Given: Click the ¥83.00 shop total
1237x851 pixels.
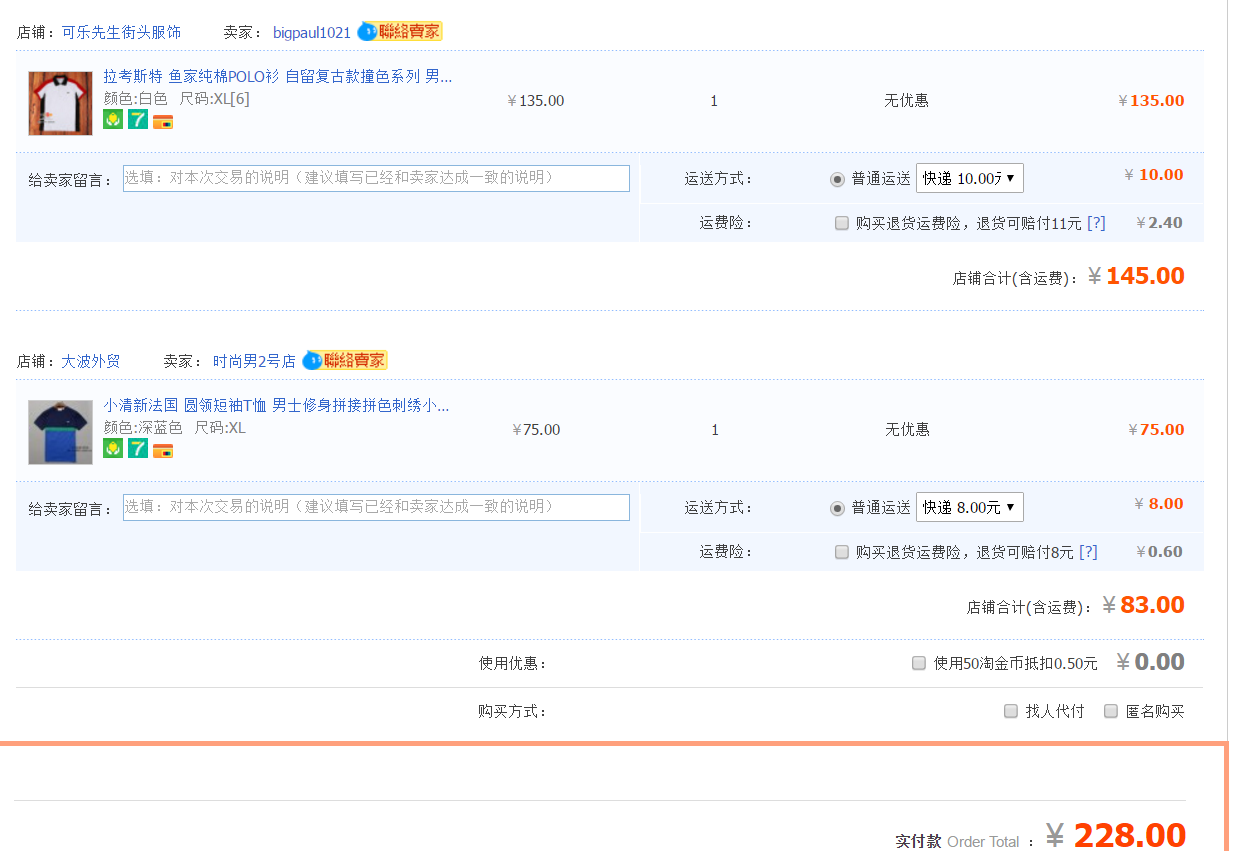Looking at the screenshot, I should [x=1143, y=605].
